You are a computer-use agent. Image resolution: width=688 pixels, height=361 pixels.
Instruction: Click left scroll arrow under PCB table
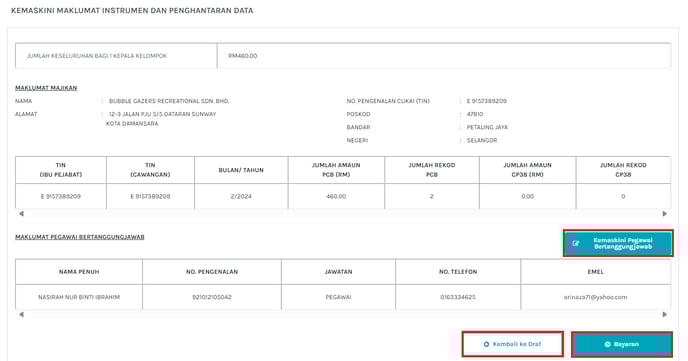click(21, 214)
